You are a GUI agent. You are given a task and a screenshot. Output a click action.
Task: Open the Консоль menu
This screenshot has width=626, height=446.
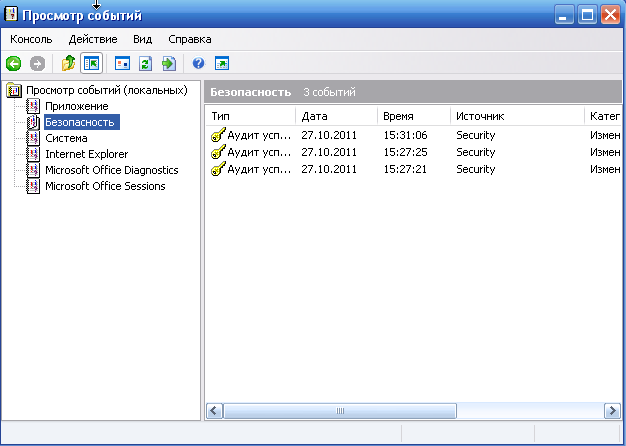pyautogui.click(x=31, y=39)
